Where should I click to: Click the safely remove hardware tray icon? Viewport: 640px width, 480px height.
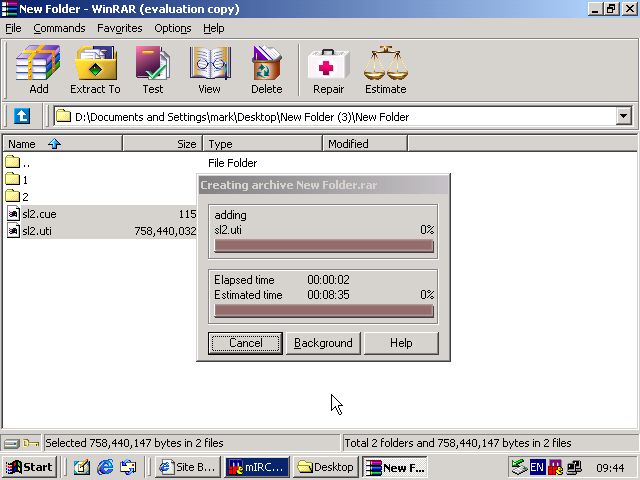coord(519,467)
